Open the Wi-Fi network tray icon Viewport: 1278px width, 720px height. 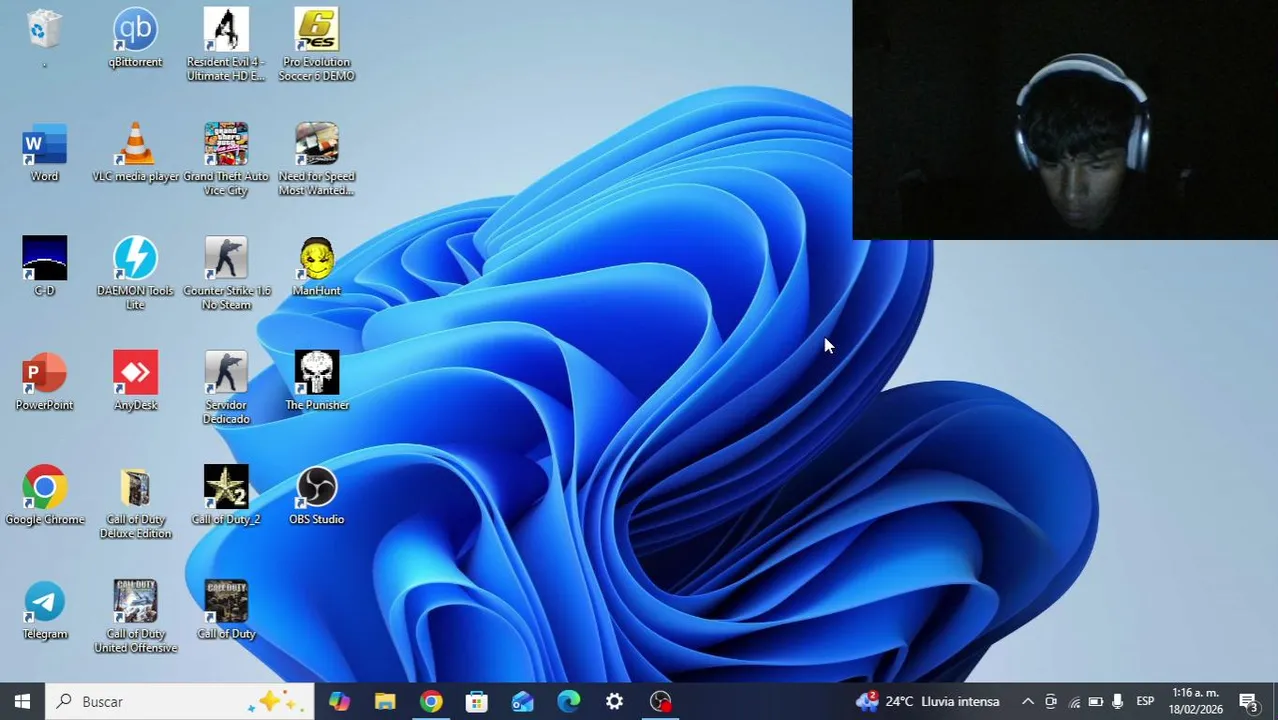pyautogui.click(x=1074, y=701)
